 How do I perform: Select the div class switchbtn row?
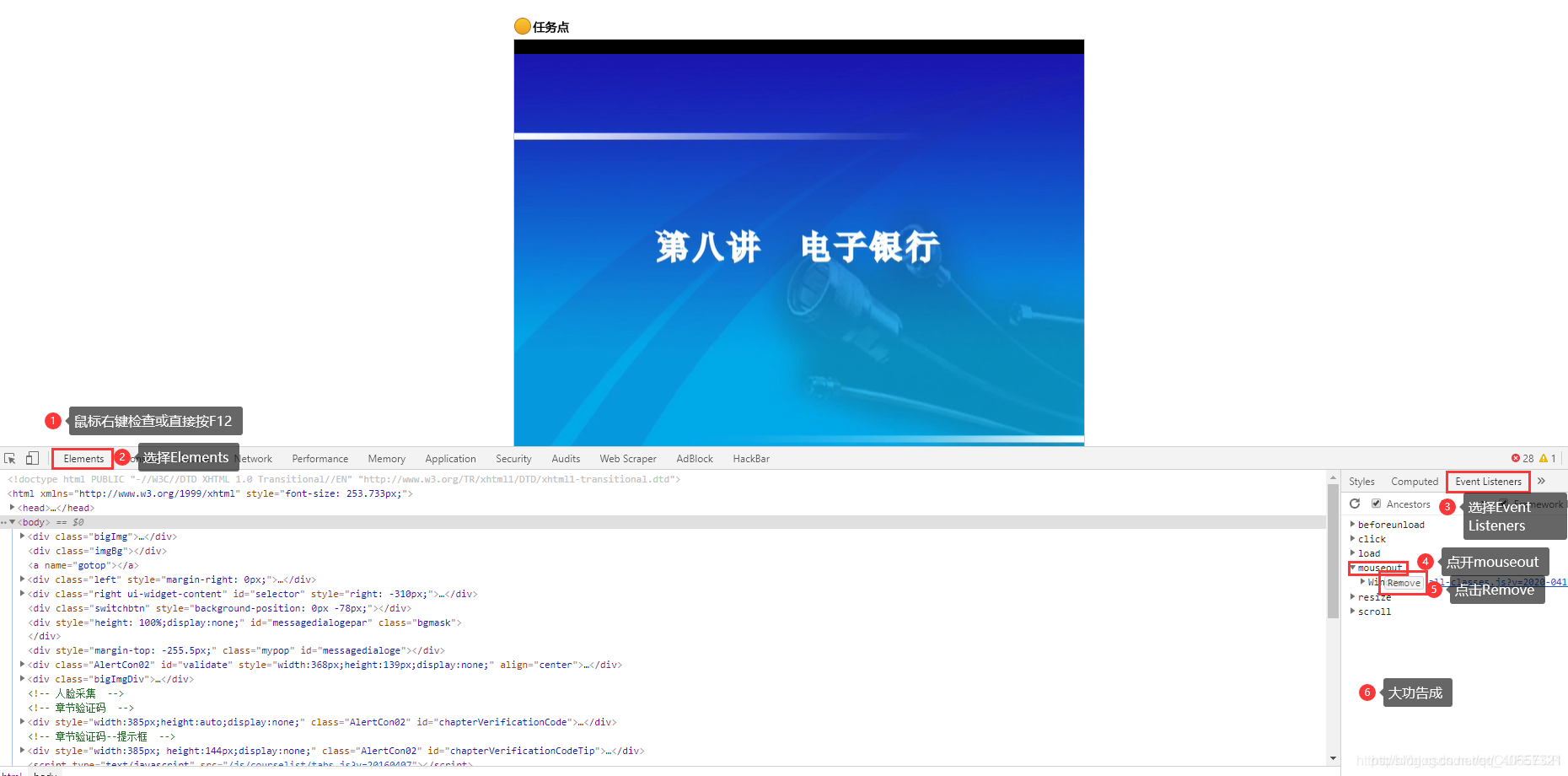pyautogui.click(x=663, y=608)
